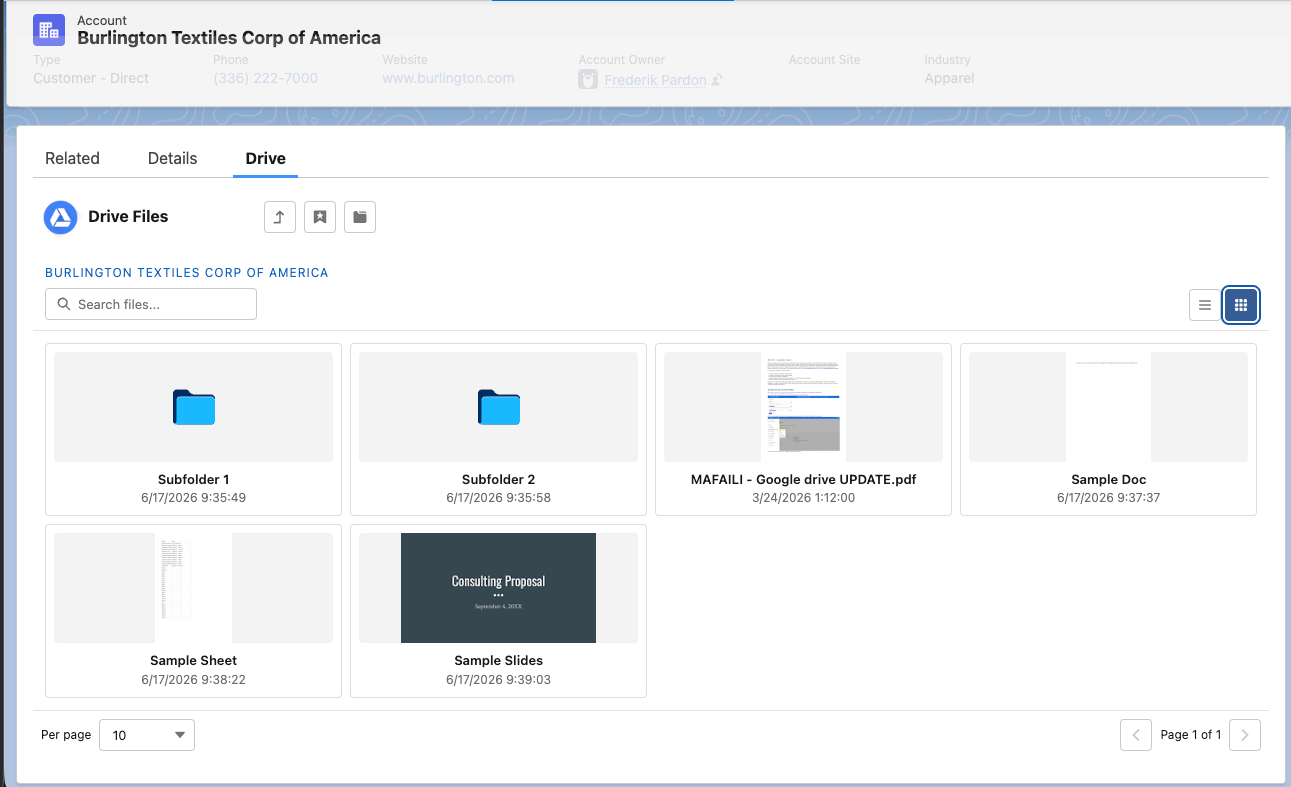Click the date 3/24/2026 1:12:00

click(804, 497)
